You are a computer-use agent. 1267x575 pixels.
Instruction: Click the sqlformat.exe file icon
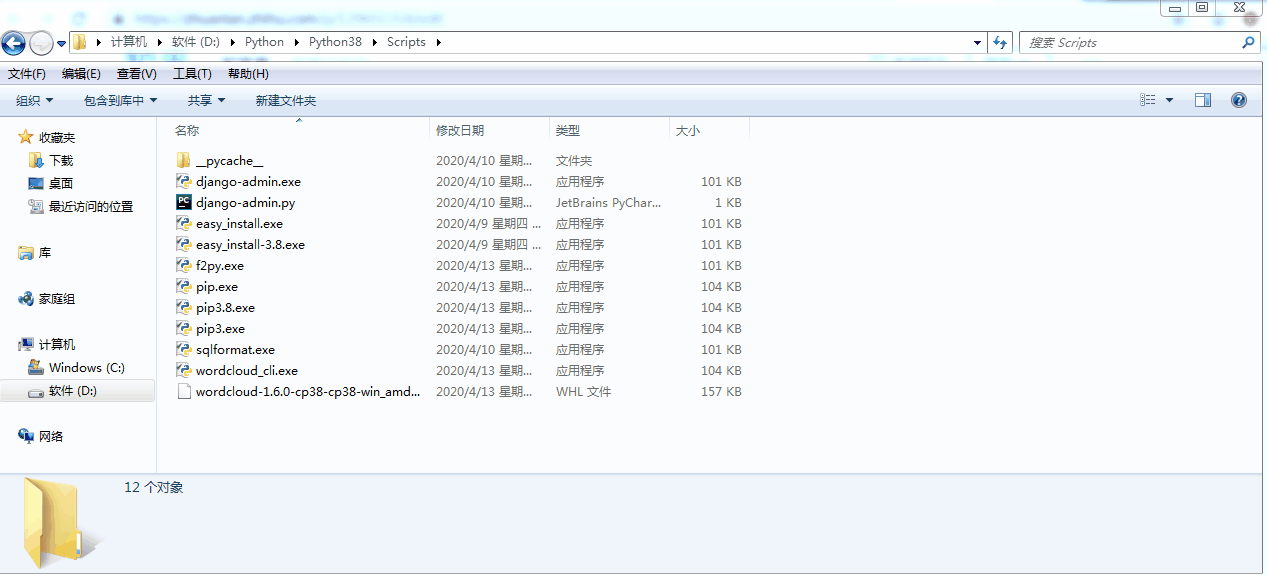click(184, 350)
